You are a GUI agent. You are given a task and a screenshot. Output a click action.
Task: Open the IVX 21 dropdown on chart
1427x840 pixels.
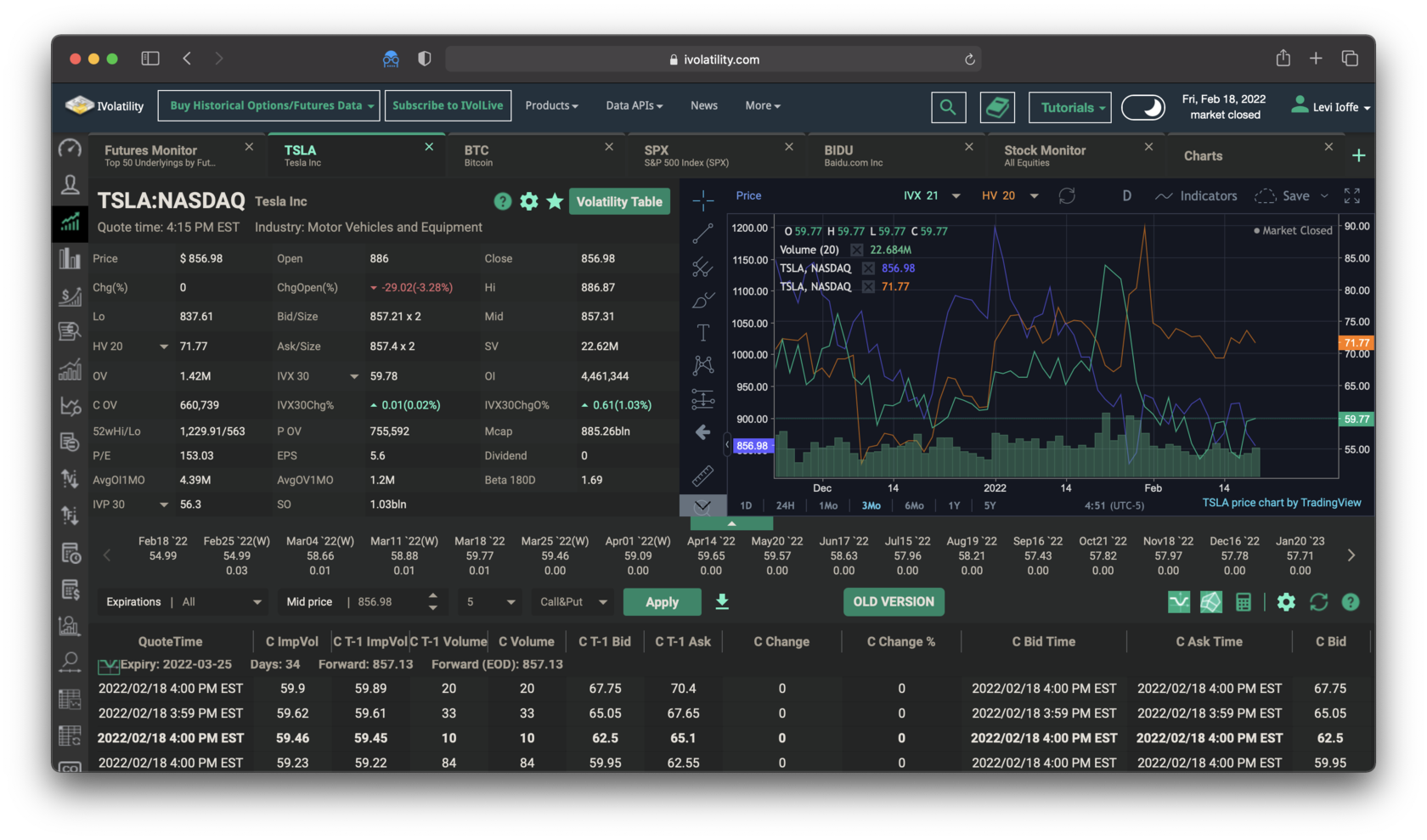pos(956,196)
